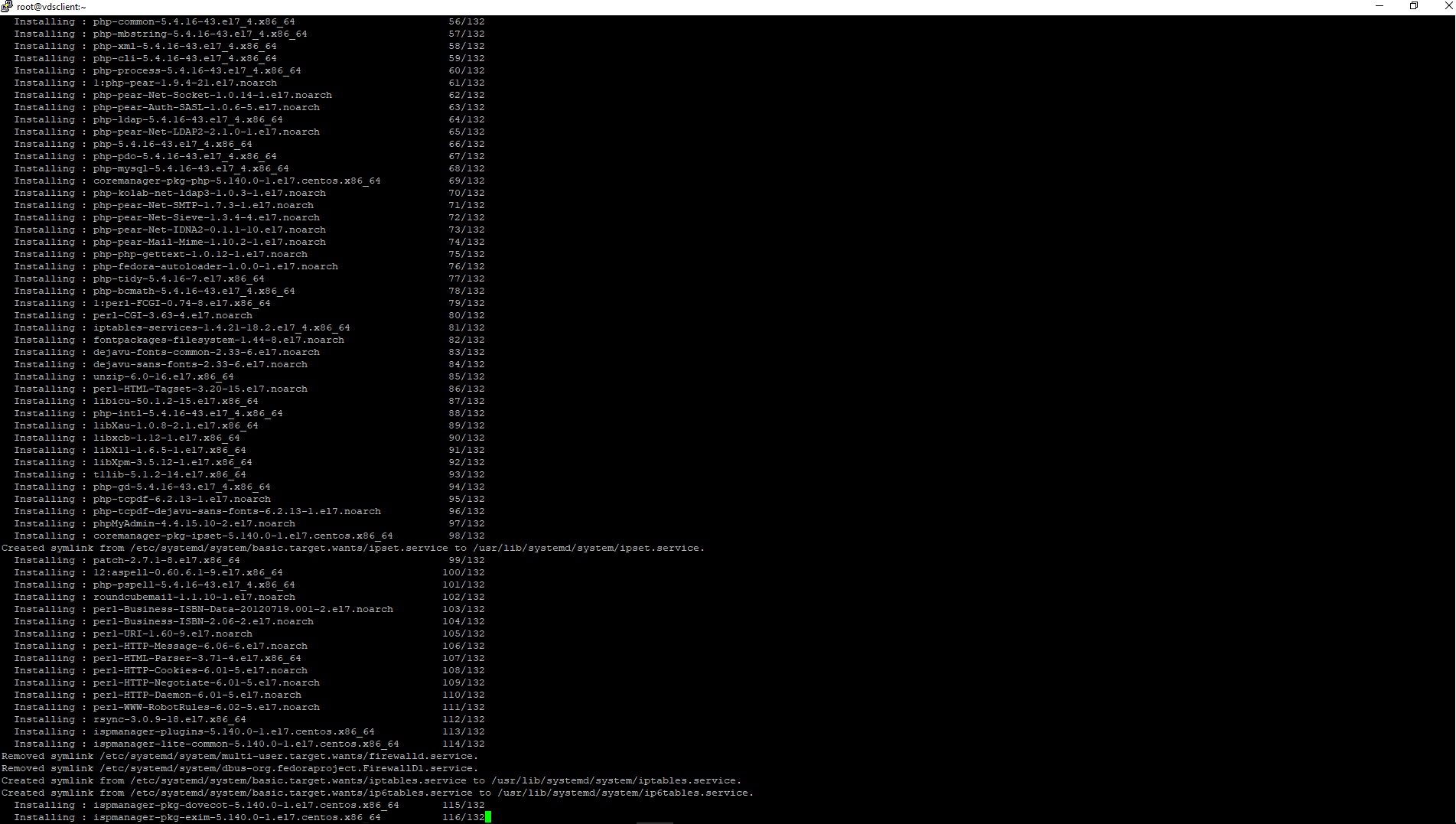The width and height of the screenshot is (1456, 824).
Task: Click perl-Business-ISBN-Data-20120719.001-2 package text
Action: coord(243,609)
